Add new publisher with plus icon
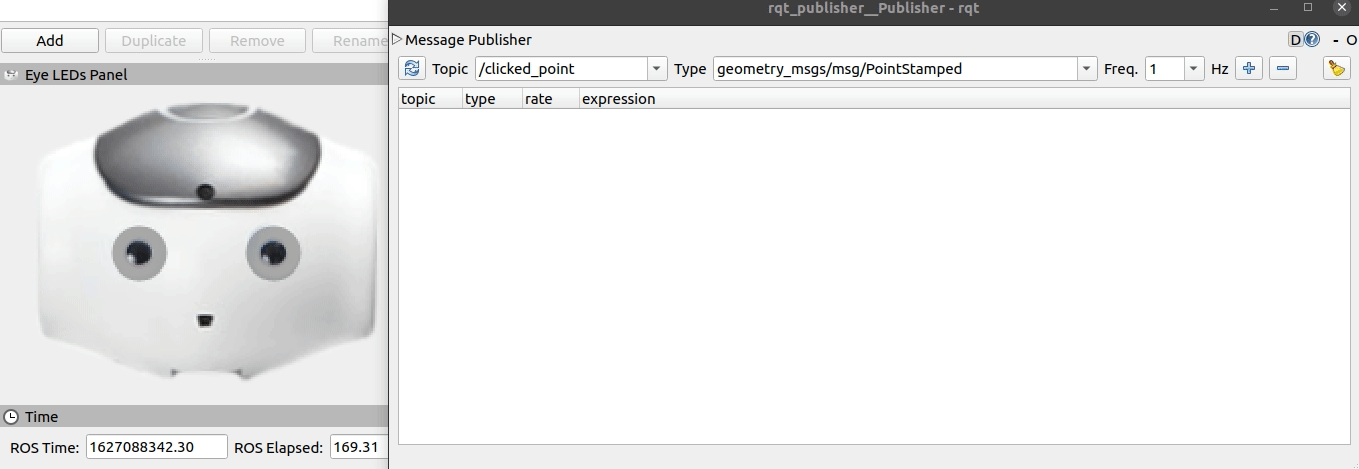This screenshot has height=469, width=1359. coord(1248,69)
